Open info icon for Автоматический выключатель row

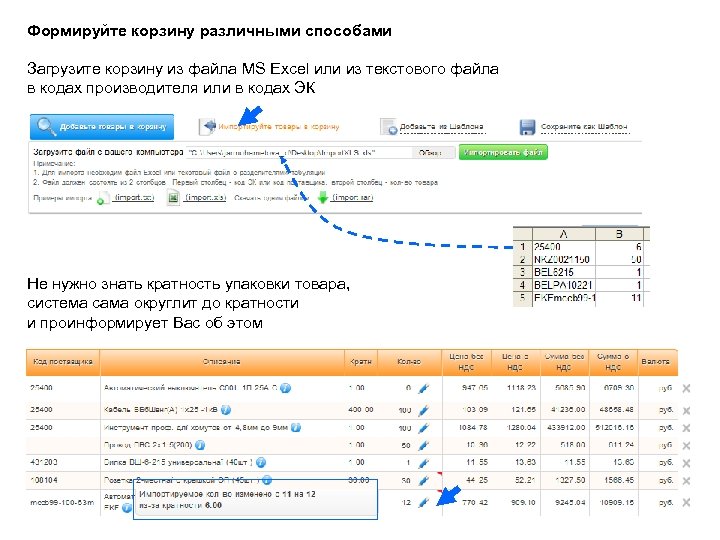pos(286,388)
